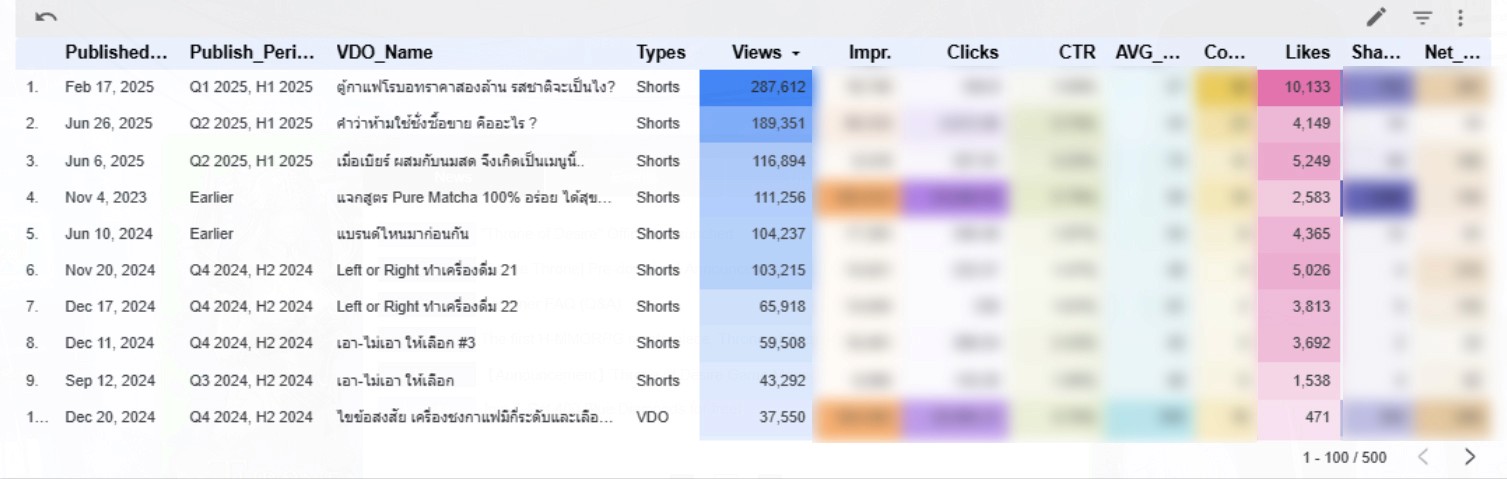
Task: Click the Likes value 4,149
Action: 1311,123
